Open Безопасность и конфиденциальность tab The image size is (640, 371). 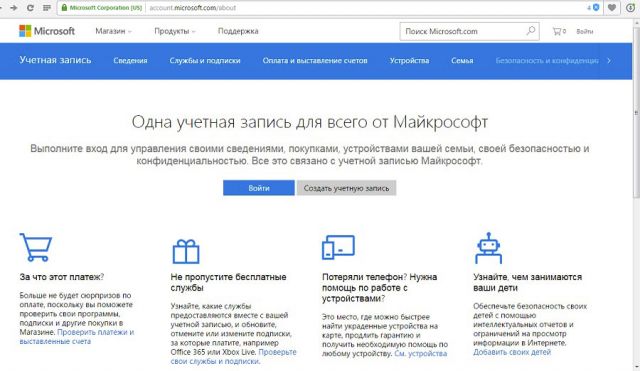click(547, 60)
